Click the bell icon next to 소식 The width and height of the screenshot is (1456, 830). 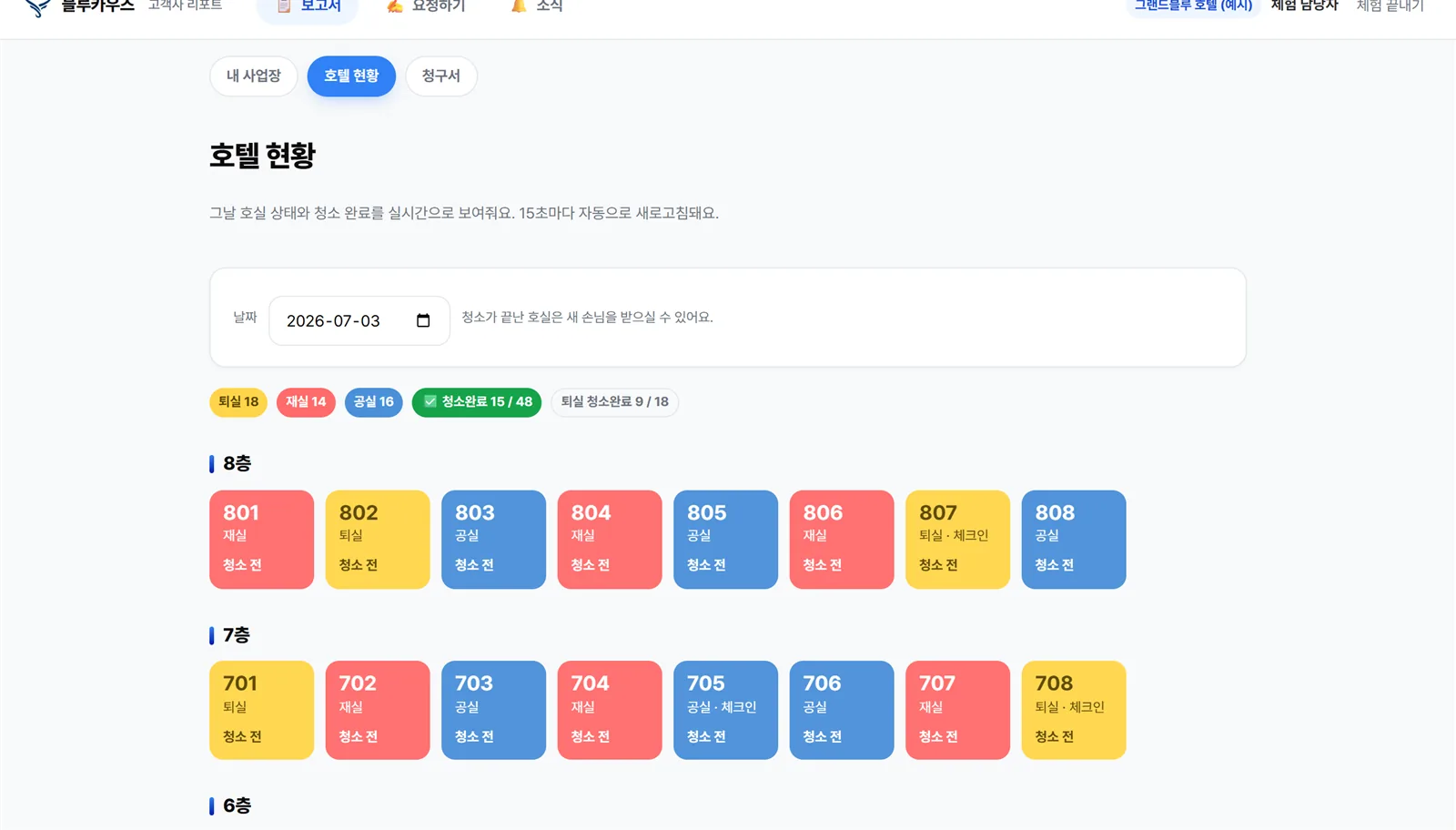tap(519, 5)
